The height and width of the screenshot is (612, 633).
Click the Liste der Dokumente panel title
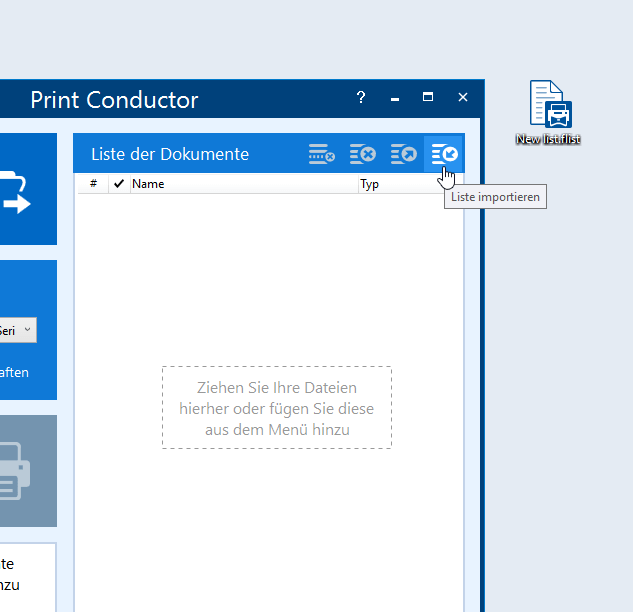coord(170,154)
